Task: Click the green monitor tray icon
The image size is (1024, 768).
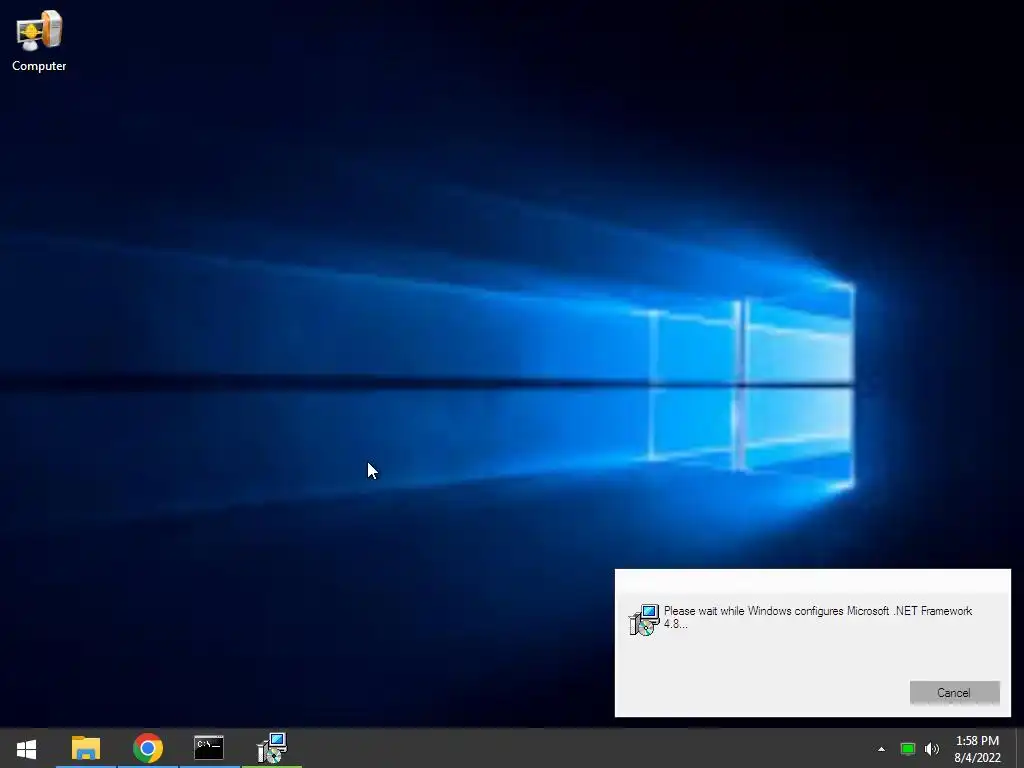Action: (908, 749)
